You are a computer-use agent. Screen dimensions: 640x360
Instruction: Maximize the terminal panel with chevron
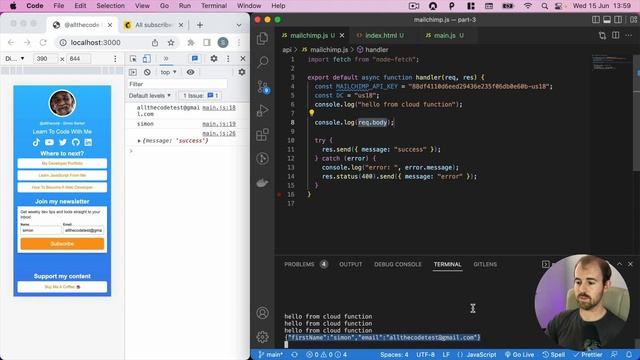(x=620, y=264)
